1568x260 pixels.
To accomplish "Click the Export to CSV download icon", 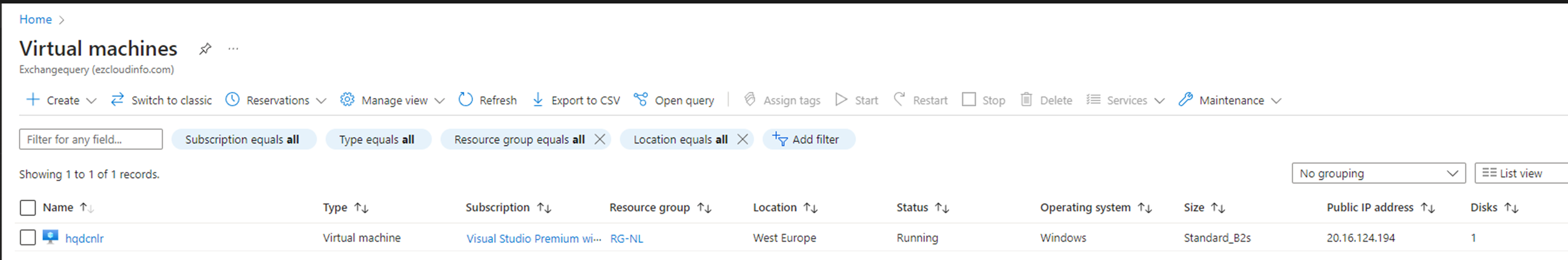I will [x=538, y=100].
